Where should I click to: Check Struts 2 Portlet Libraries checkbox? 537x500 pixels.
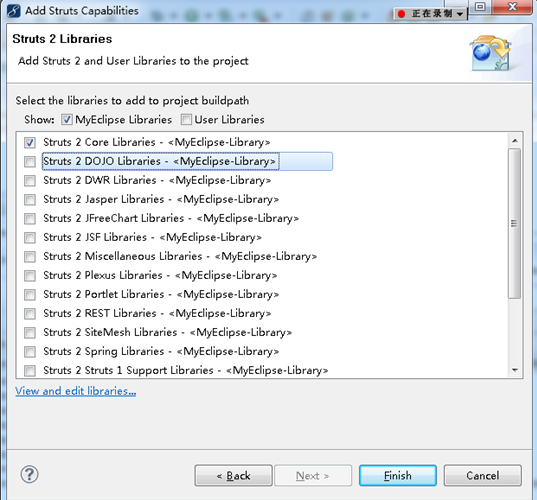[x=30, y=295]
